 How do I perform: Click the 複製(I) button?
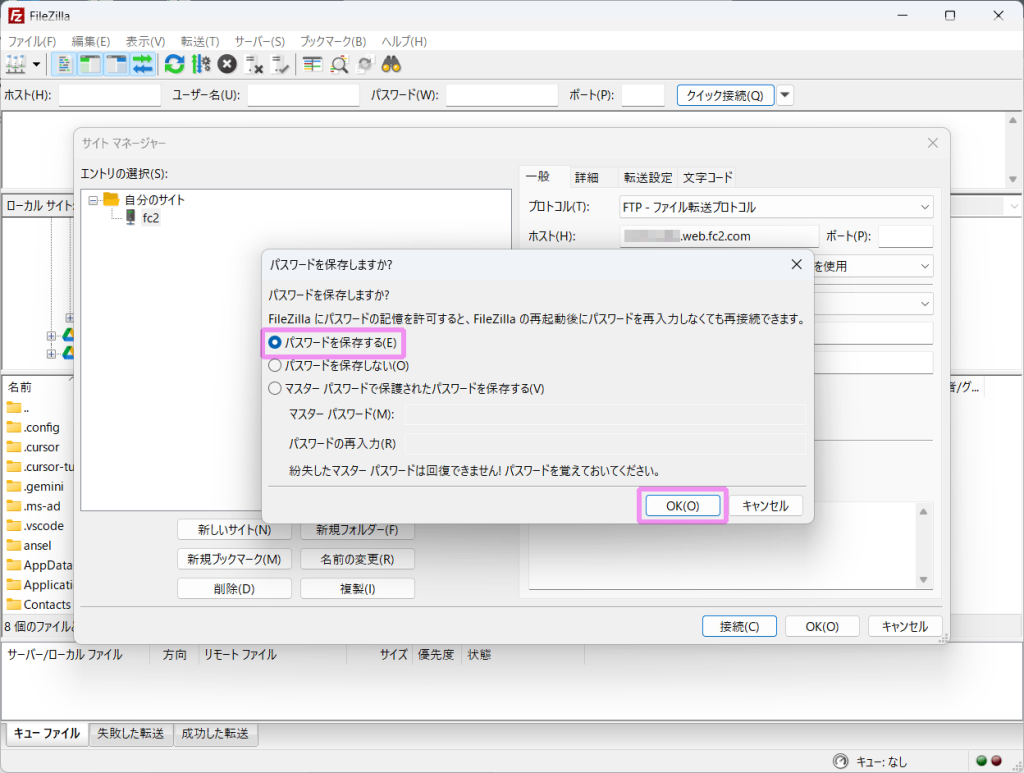[357, 589]
